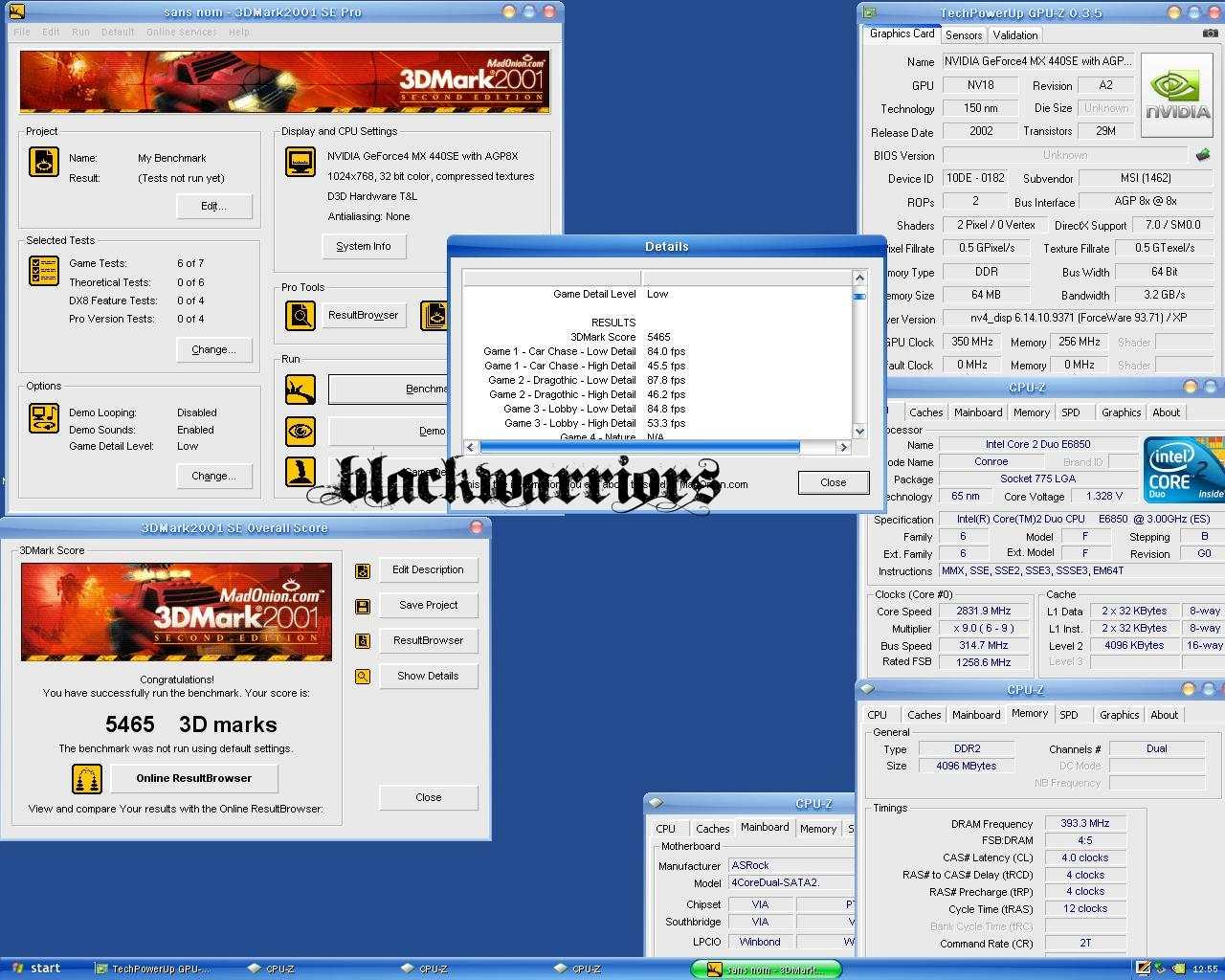Click the System Info button
Screen dimensions: 1225x980
point(364,246)
